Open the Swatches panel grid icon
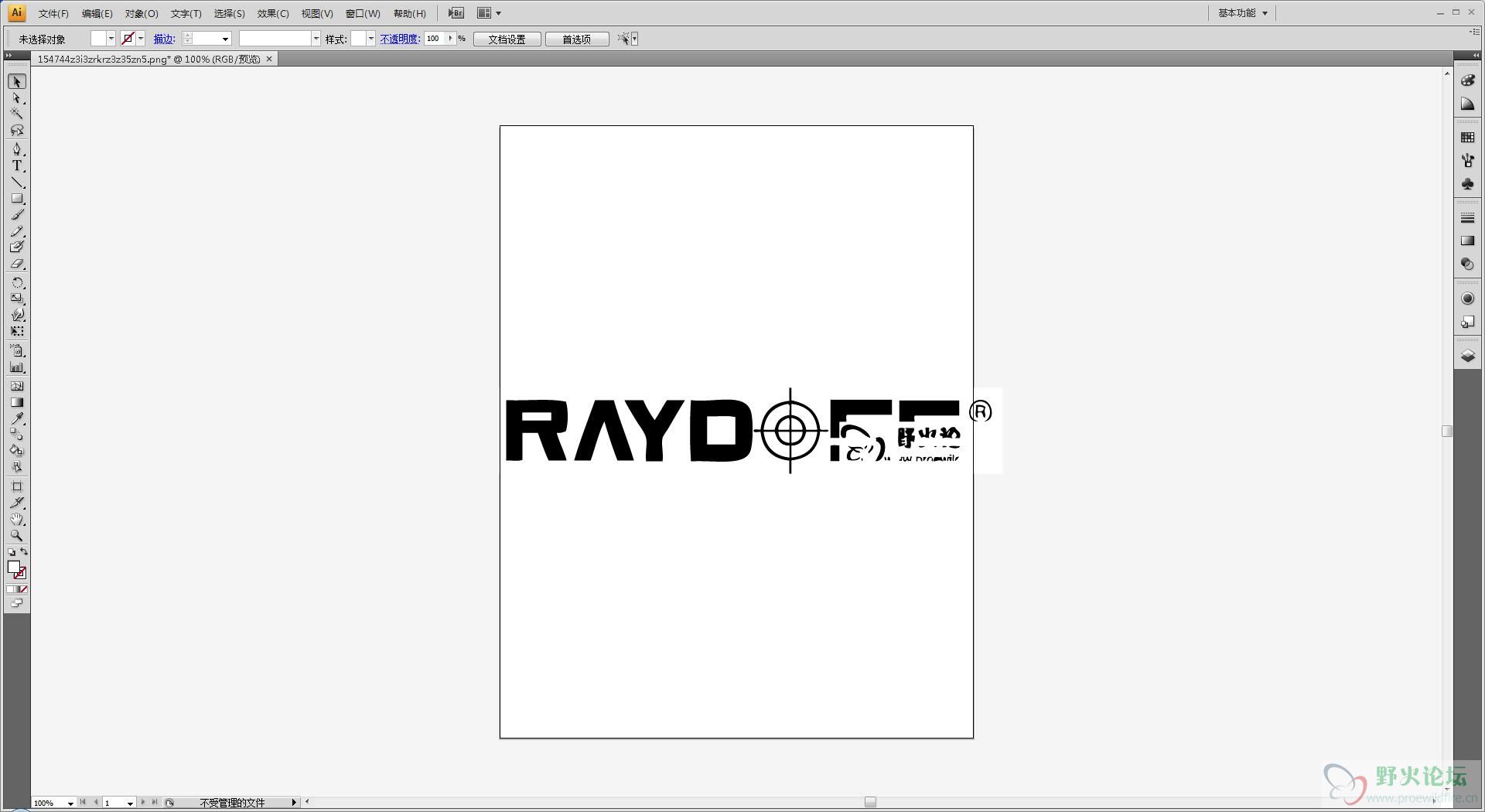This screenshot has height=812, width=1485. pyautogui.click(x=1467, y=137)
